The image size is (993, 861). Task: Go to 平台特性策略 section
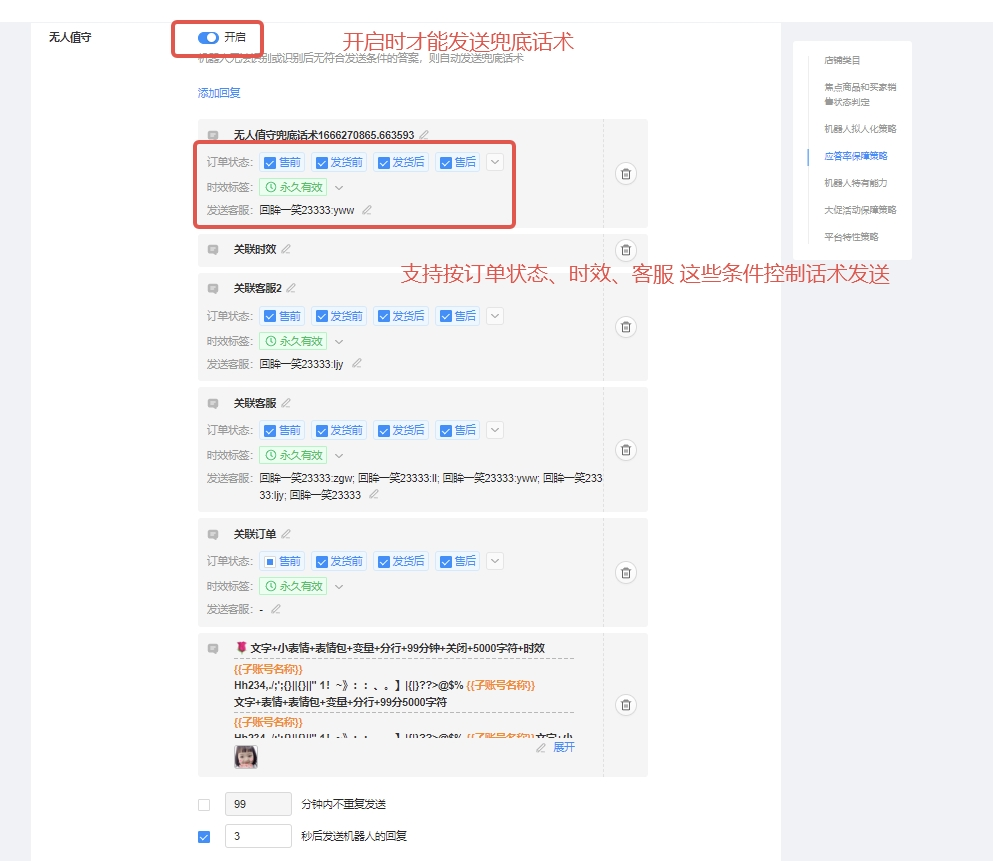(851, 237)
